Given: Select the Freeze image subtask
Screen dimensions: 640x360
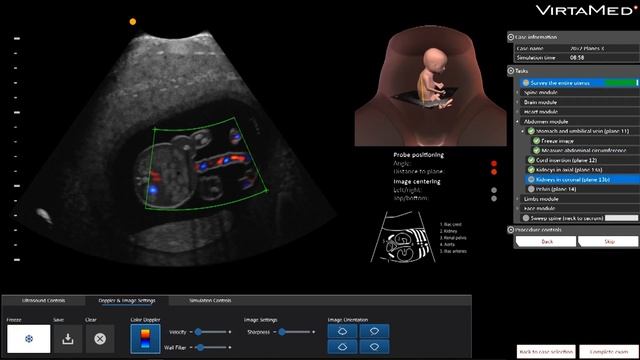Looking at the screenshot, I should click(x=584, y=141).
